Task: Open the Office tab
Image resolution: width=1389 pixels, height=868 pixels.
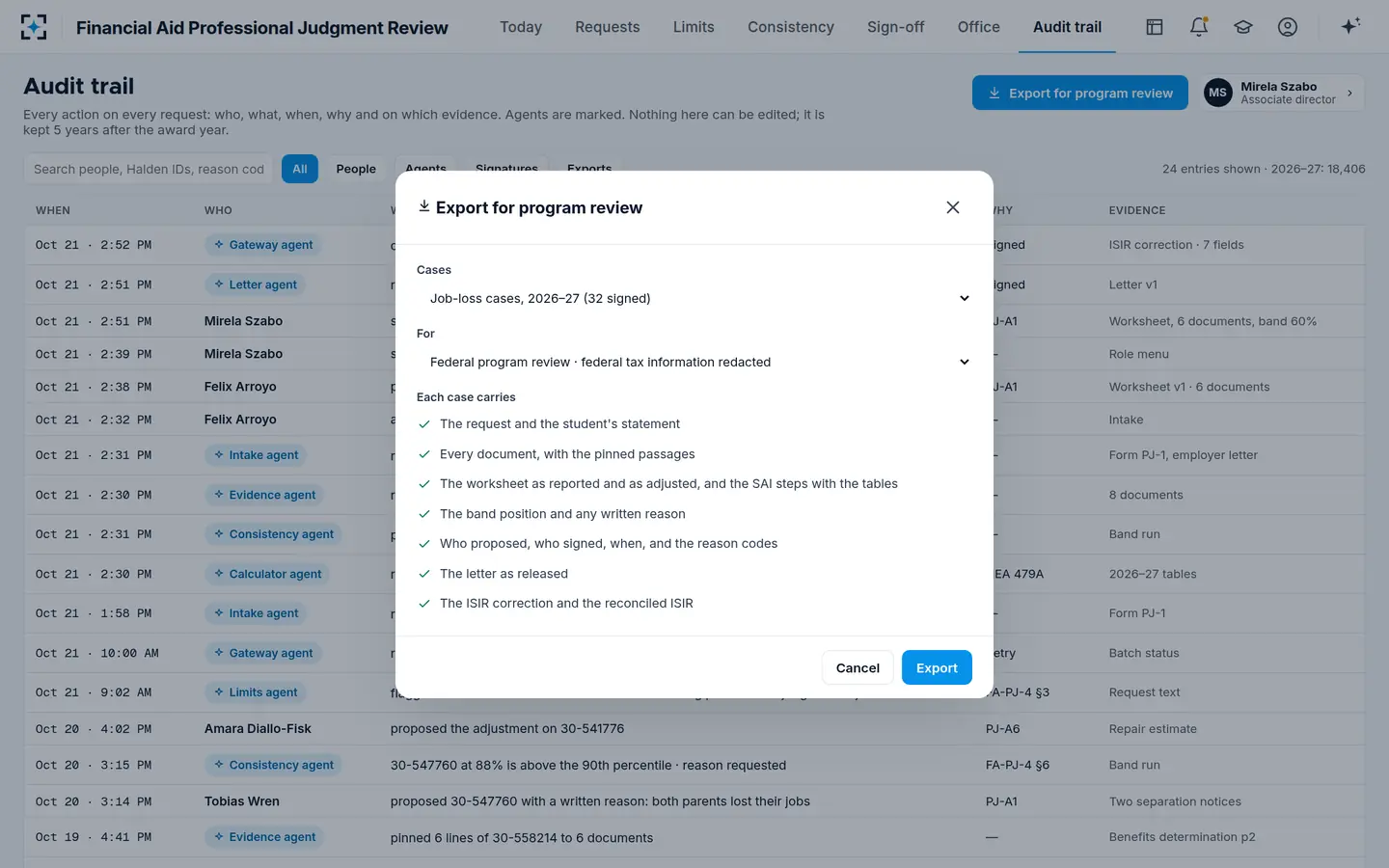Action: pyautogui.click(x=979, y=27)
